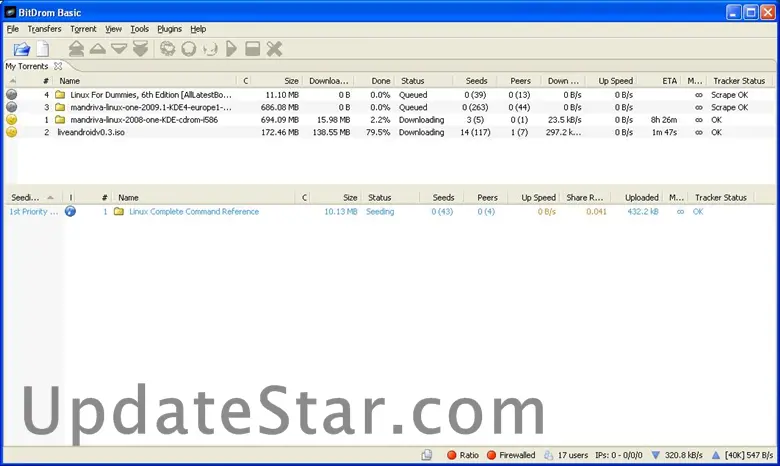The height and width of the screenshot is (466, 780).
Task: Click the blank document icon in toolbar
Action: [43, 49]
